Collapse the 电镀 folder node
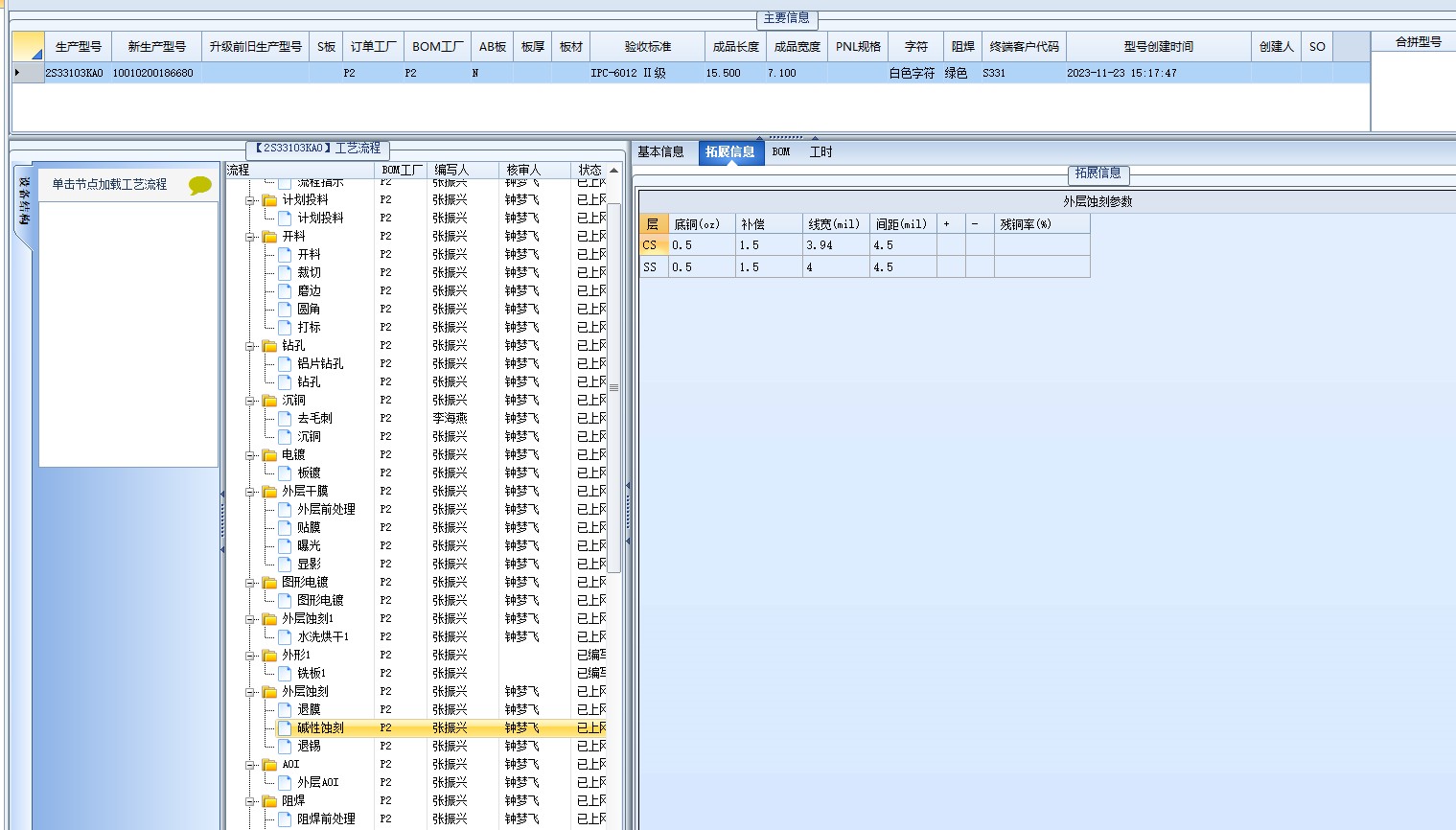 251,455
